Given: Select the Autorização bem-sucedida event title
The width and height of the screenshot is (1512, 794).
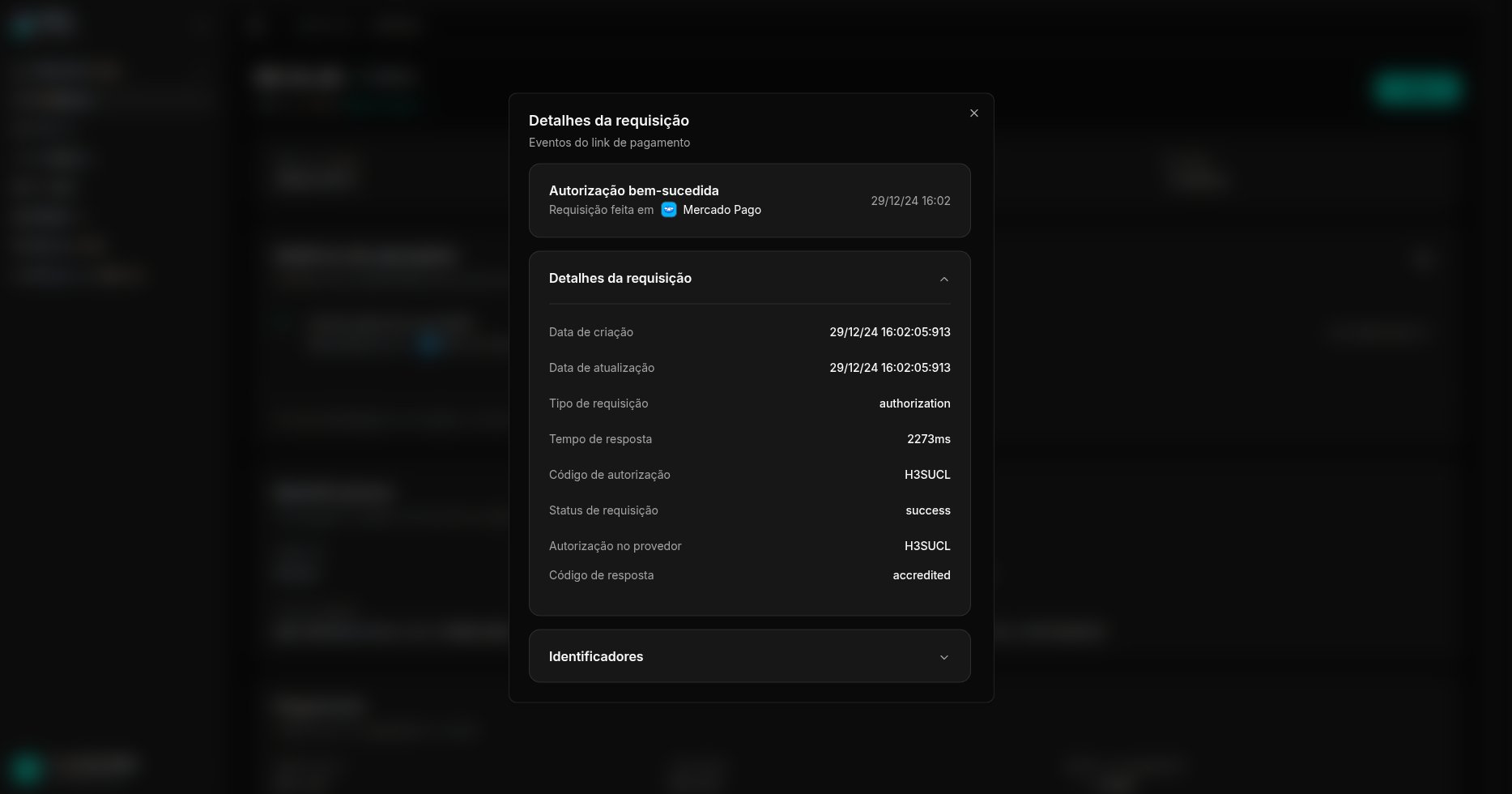Looking at the screenshot, I should click(x=634, y=190).
